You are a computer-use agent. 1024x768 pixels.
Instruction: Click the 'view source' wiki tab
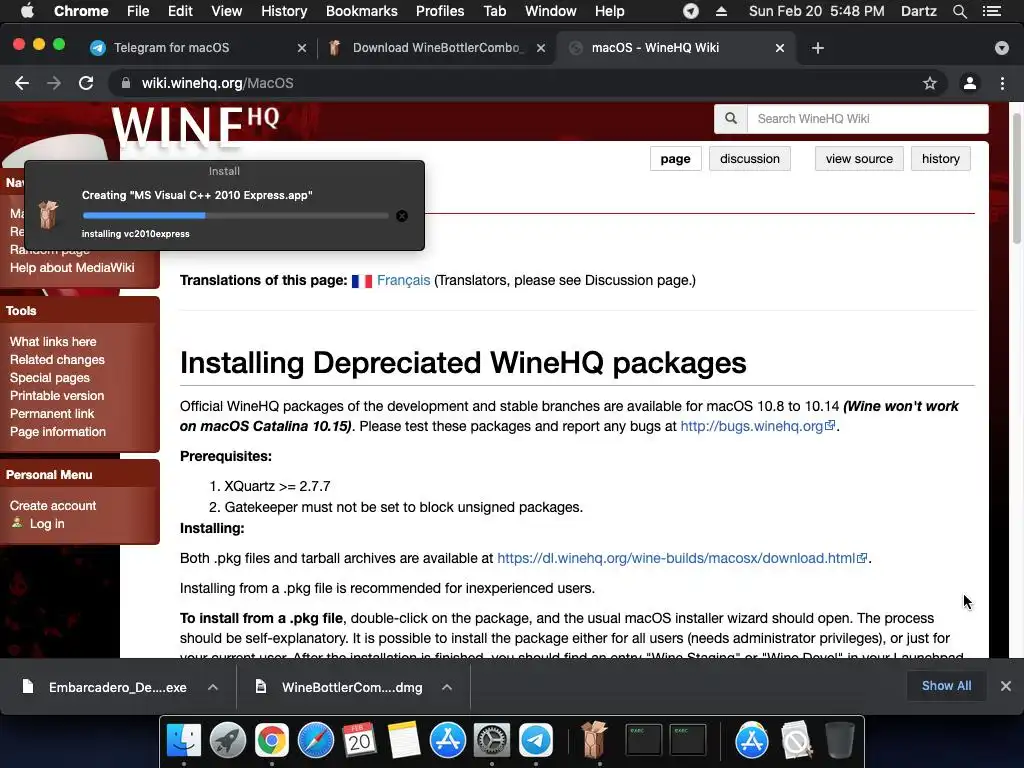click(859, 159)
